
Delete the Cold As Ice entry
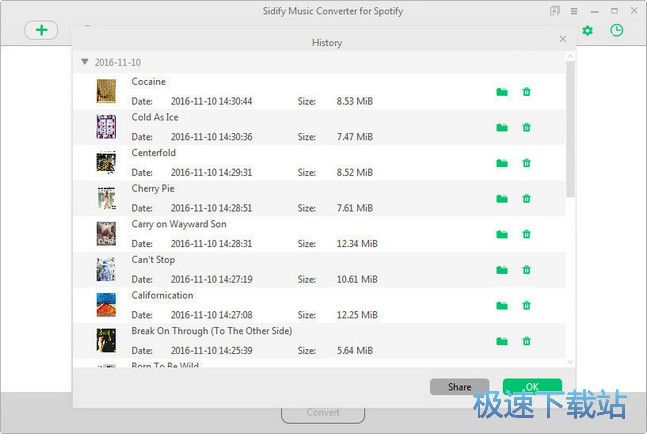coord(526,127)
